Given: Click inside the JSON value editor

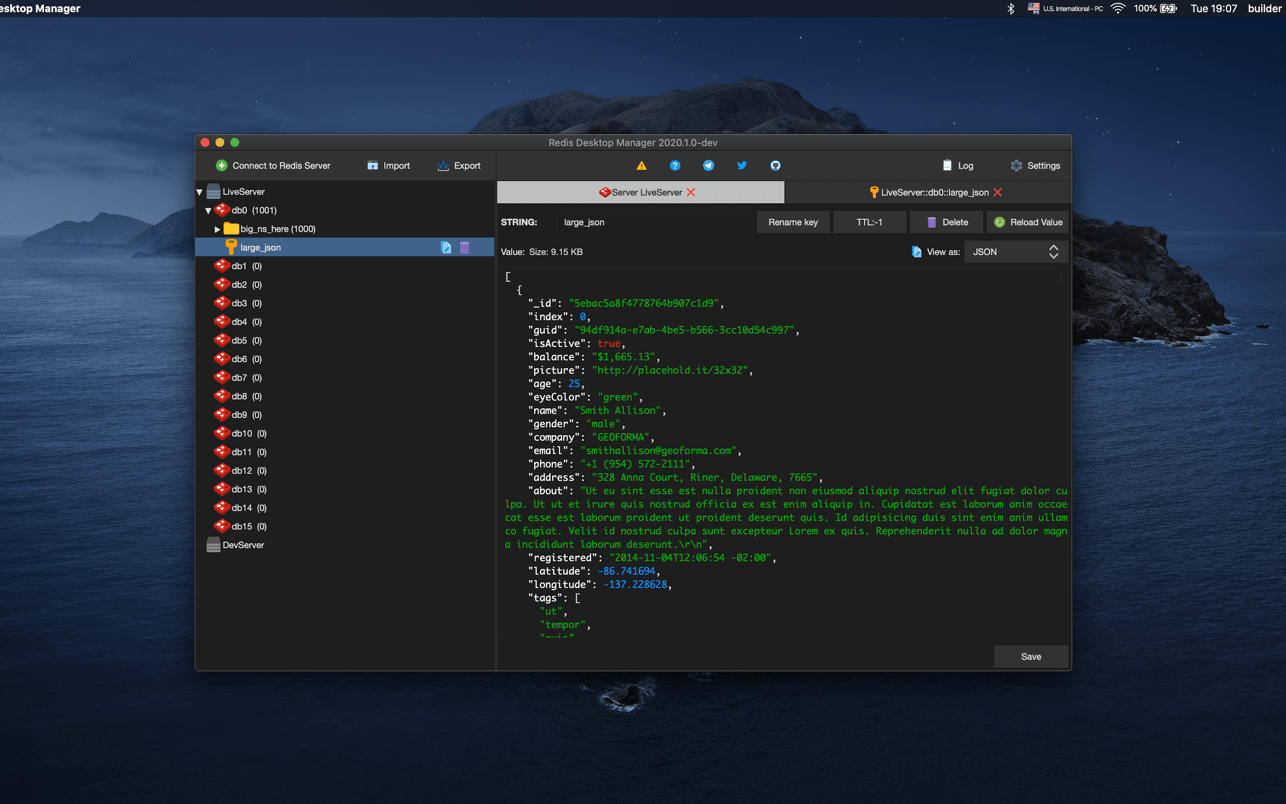Looking at the screenshot, I should click(x=785, y=453).
